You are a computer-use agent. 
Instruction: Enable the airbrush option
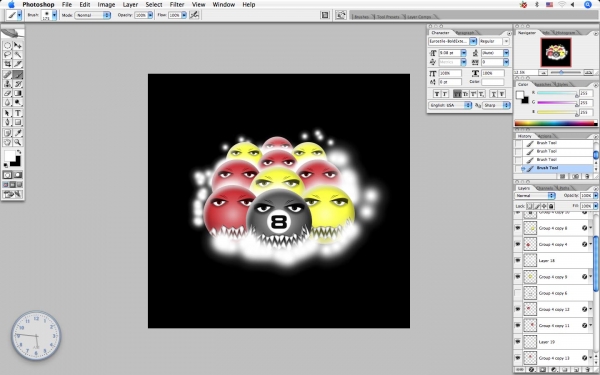(x=194, y=15)
